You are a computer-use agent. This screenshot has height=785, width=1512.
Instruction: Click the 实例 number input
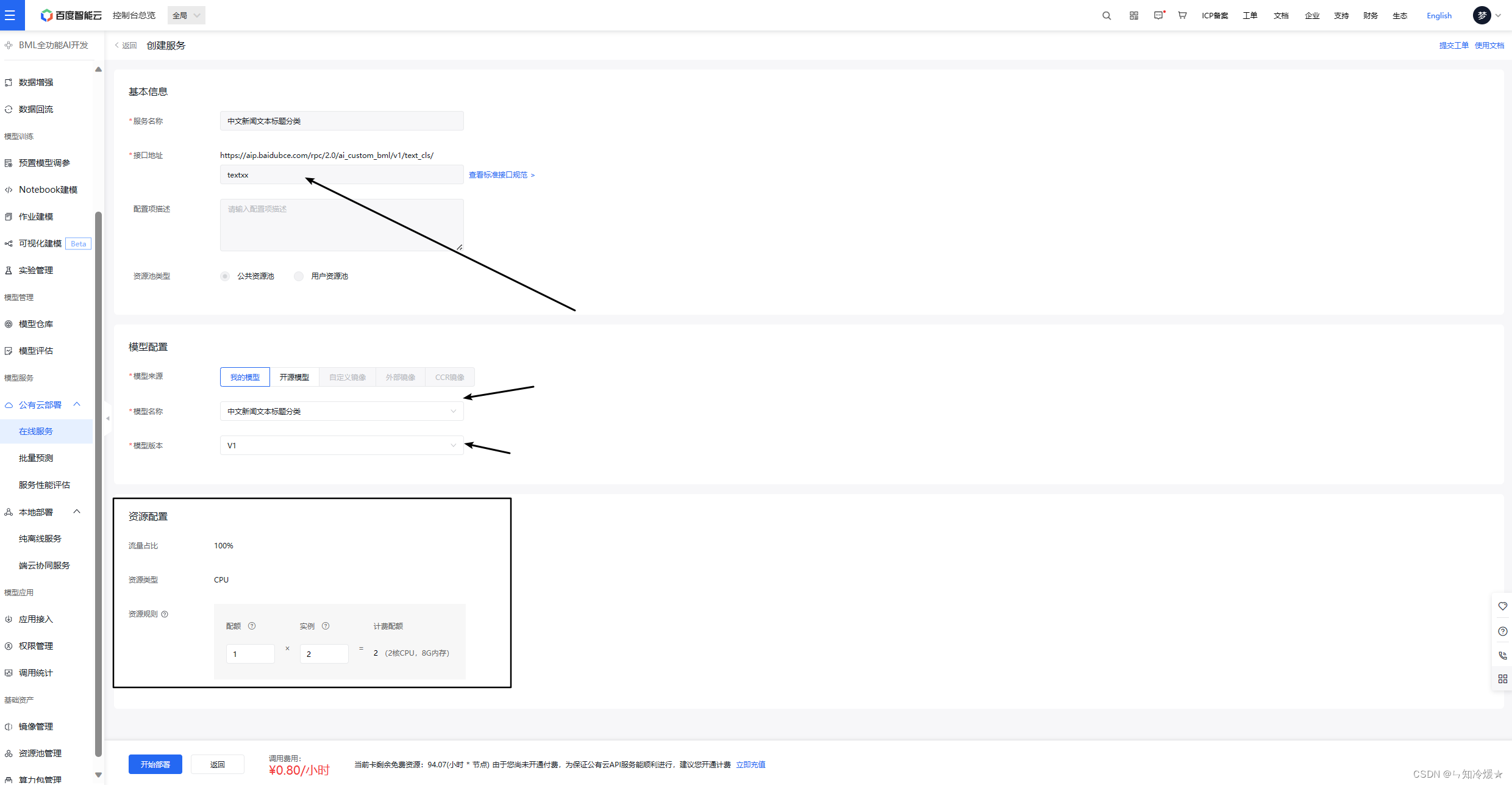pos(324,653)
